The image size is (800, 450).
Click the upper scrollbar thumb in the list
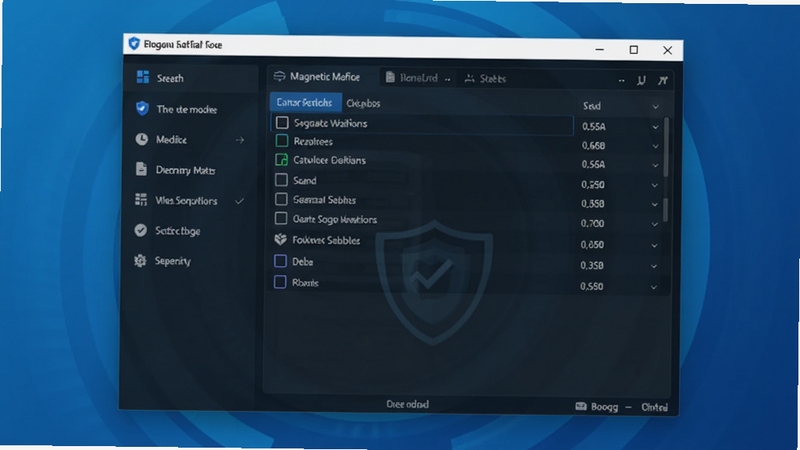pos(666,148)
